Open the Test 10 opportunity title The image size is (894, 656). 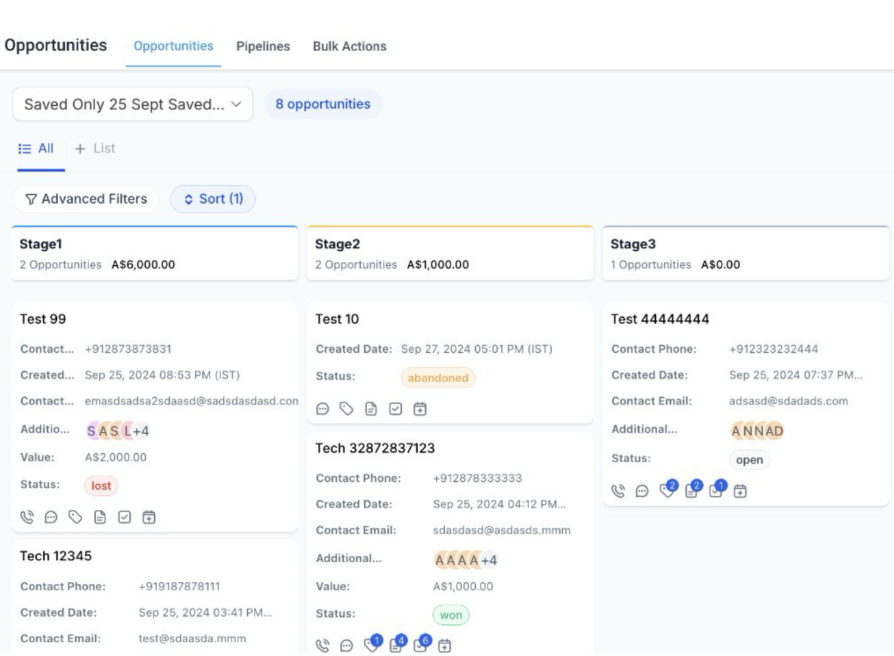point(337,319)
